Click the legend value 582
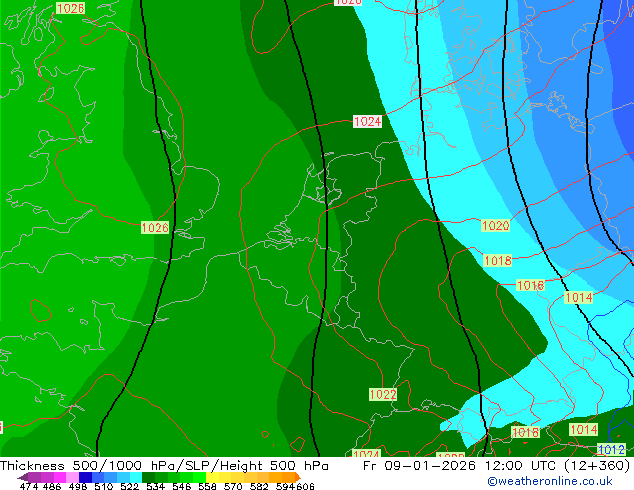 (x=259, y=486)
